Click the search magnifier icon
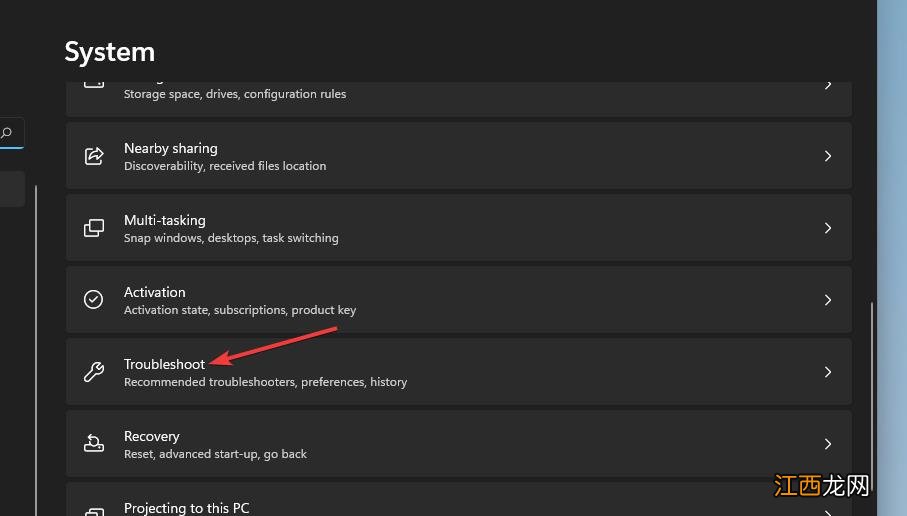907x516 pixels. tap(6, 133)
